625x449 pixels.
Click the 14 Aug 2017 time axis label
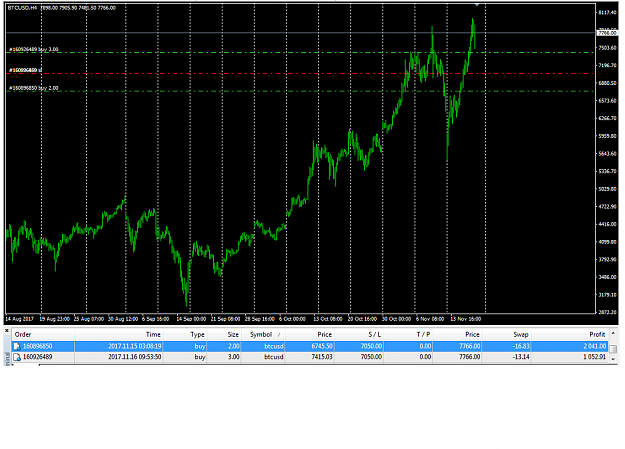coord(19,319)
